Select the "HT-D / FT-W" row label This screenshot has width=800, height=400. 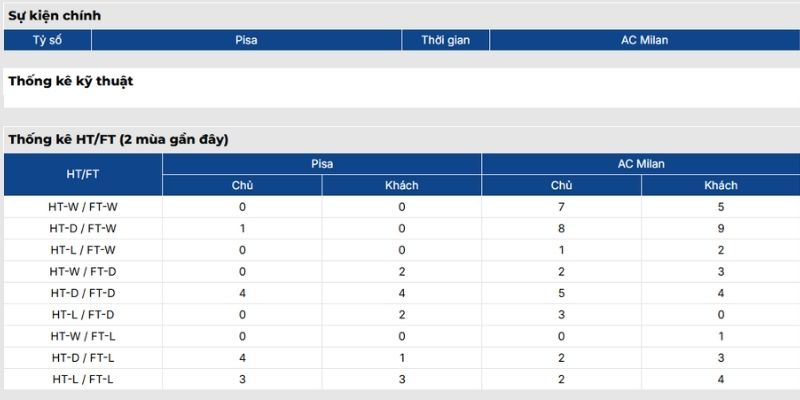click(83, 228)
